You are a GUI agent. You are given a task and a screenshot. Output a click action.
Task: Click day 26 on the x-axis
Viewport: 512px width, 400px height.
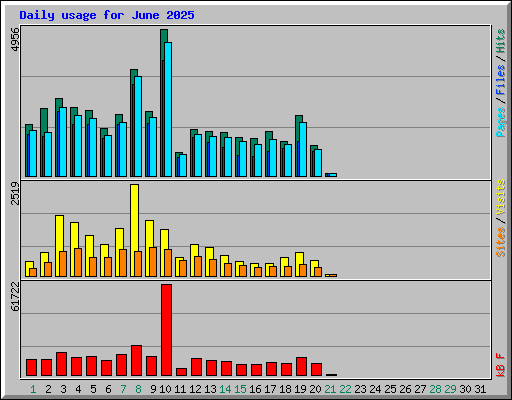[x=405, y=389]
